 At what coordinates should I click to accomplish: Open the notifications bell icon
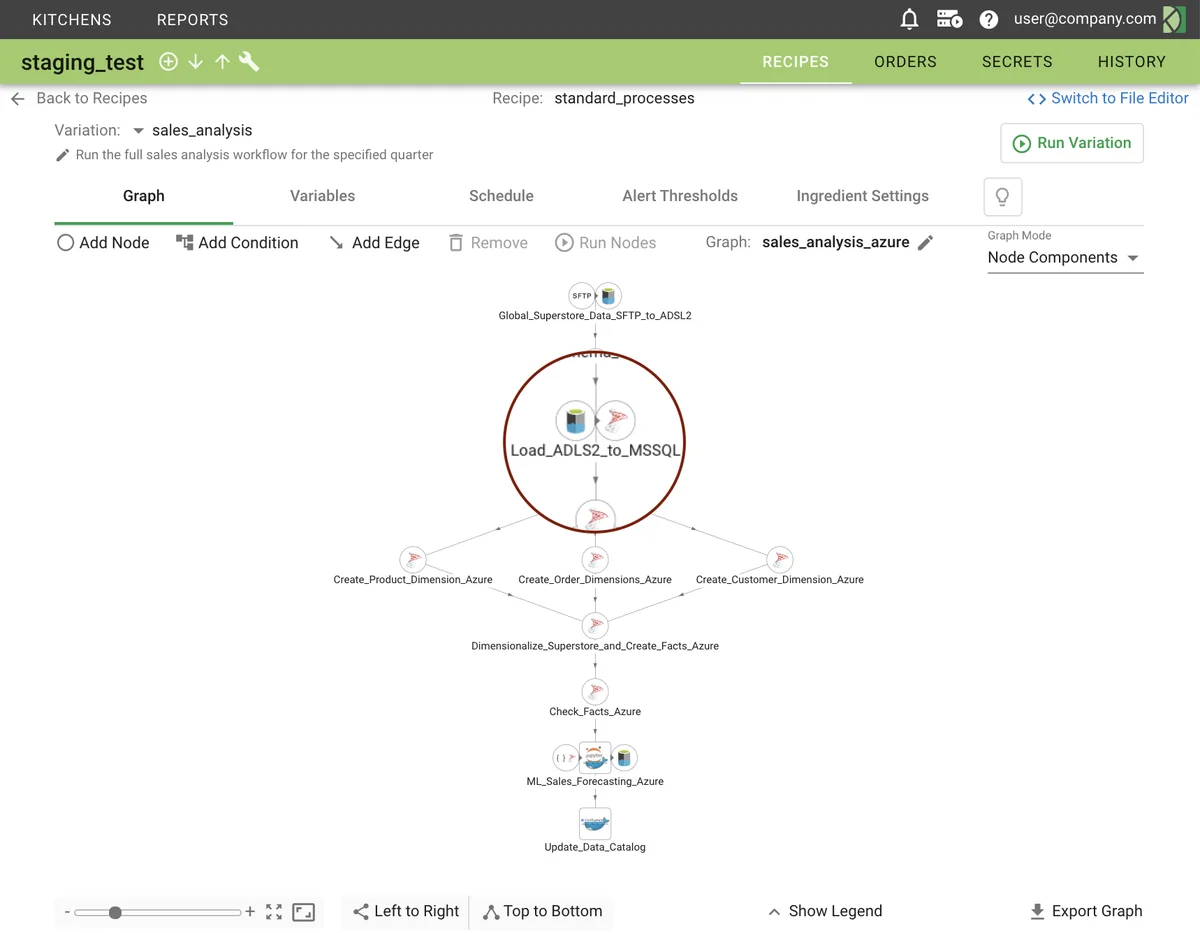[909, 19]
